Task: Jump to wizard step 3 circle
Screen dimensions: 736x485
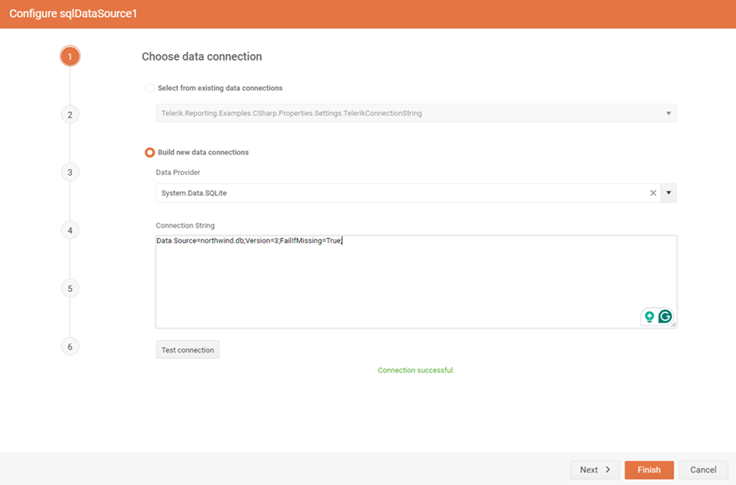Action: pos(70,172)
